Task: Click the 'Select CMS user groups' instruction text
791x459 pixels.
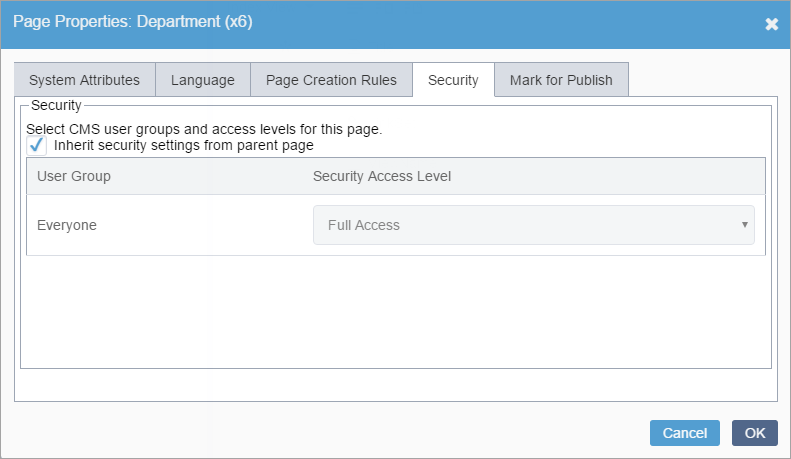Action: (x=204, y=129)
